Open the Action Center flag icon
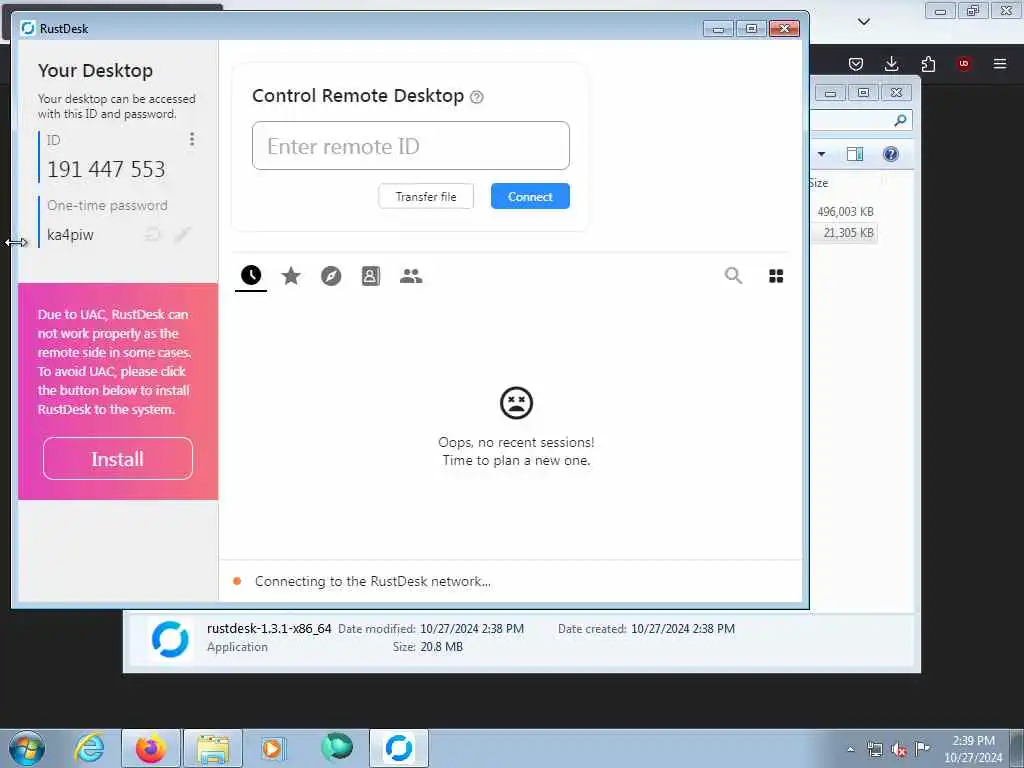The image size is (1024, 768). [922, 748]
